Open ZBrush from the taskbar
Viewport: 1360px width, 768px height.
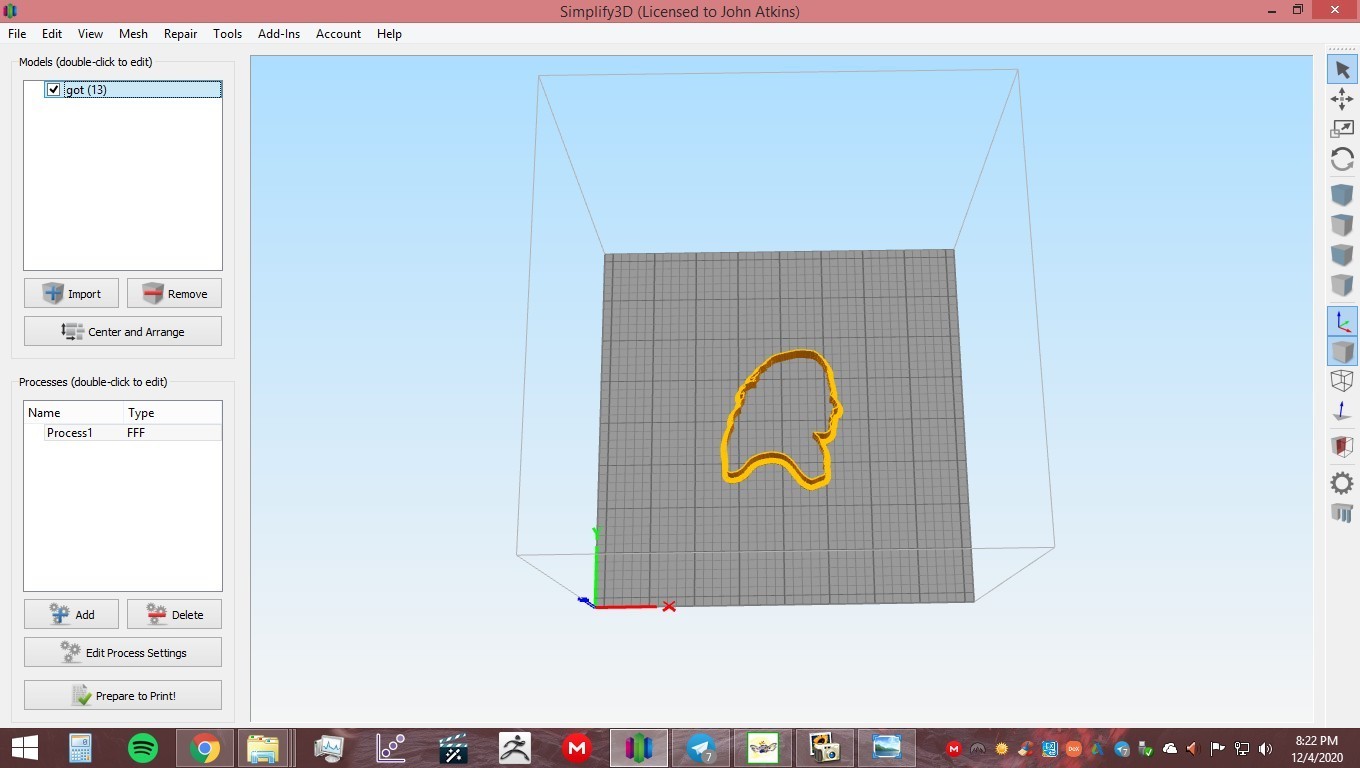click(514, 748)
